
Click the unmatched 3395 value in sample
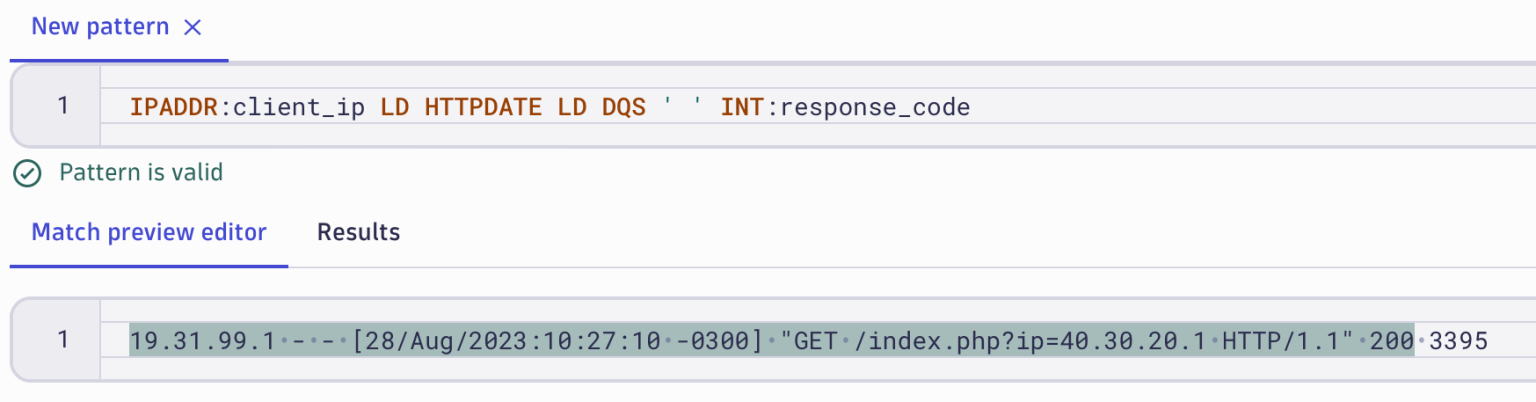point(1459,342)
